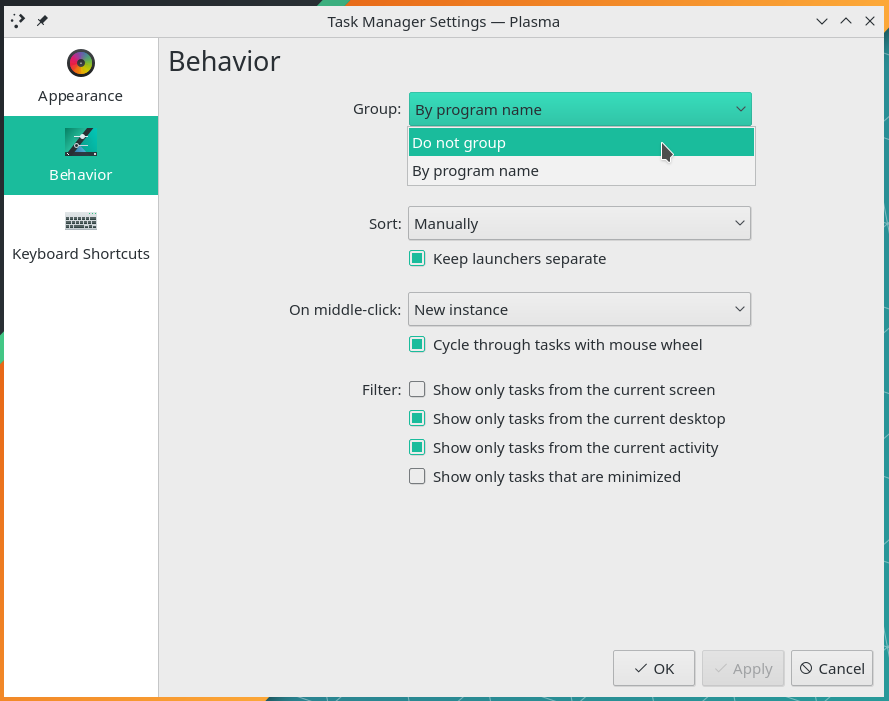Collapse the Group combo box
The width and height of the screenshot is (889, 701).
tap(580, 109)
